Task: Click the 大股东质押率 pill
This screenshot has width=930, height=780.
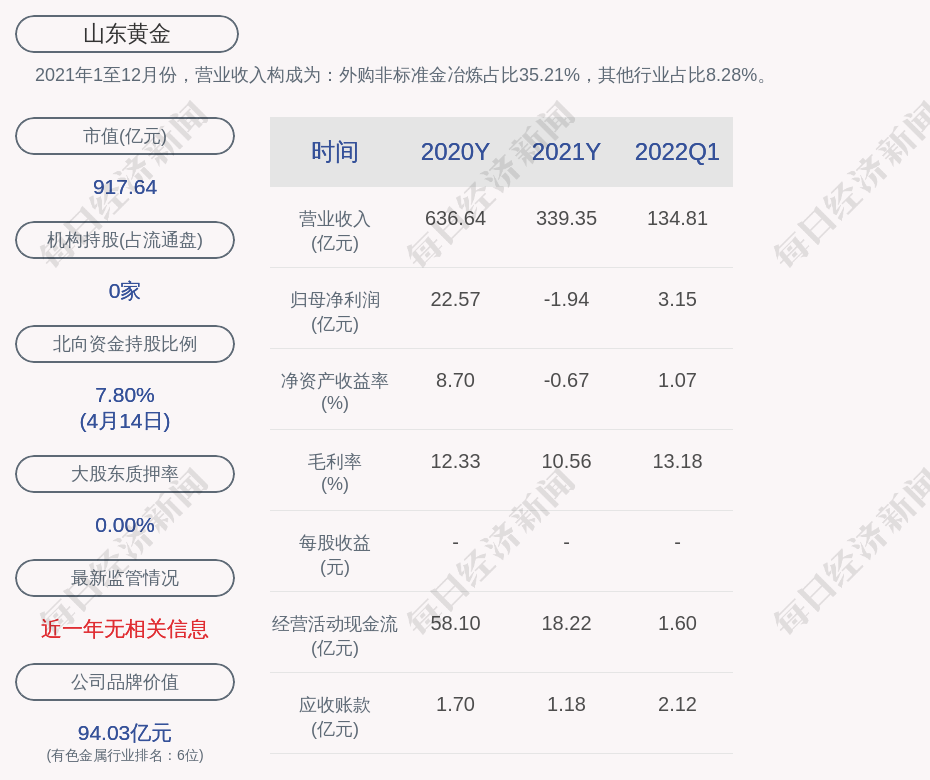Action: 125,474
